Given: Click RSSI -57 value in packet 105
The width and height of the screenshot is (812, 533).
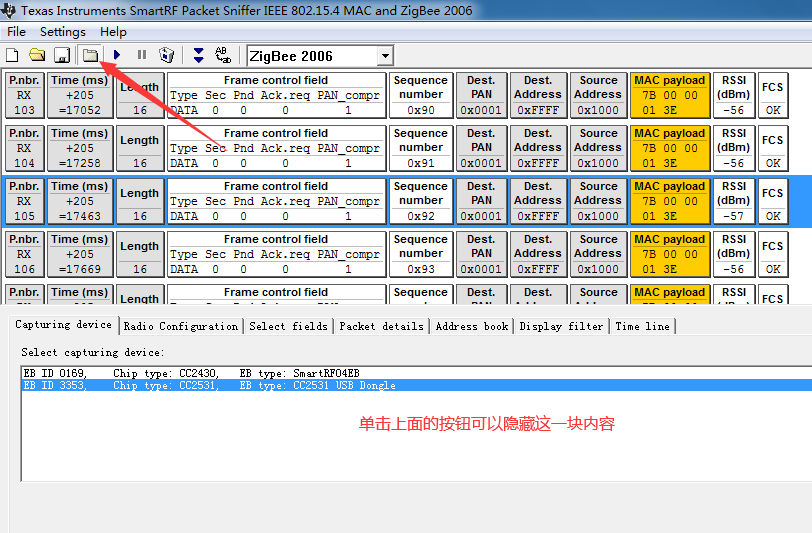Looking at the screenshot, I should (x=734, y=215).
